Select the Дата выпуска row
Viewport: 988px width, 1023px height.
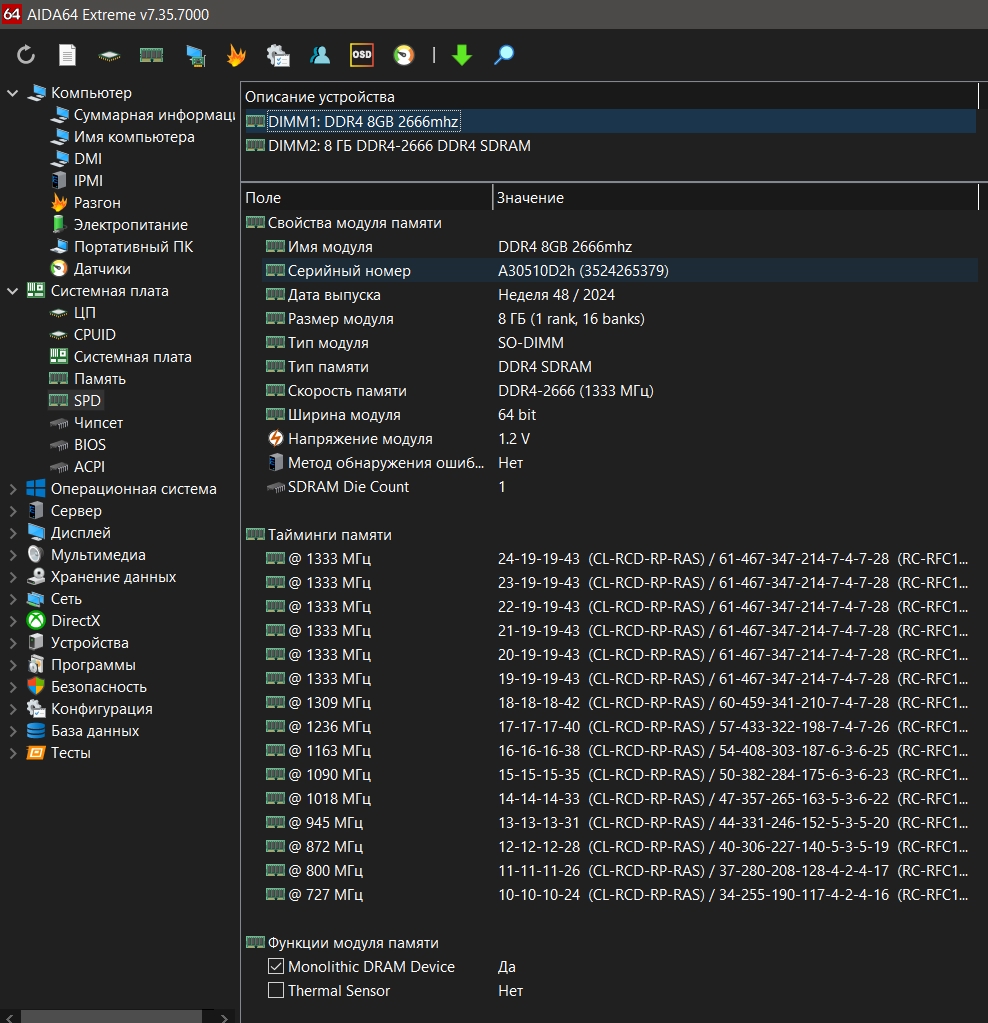620,295
